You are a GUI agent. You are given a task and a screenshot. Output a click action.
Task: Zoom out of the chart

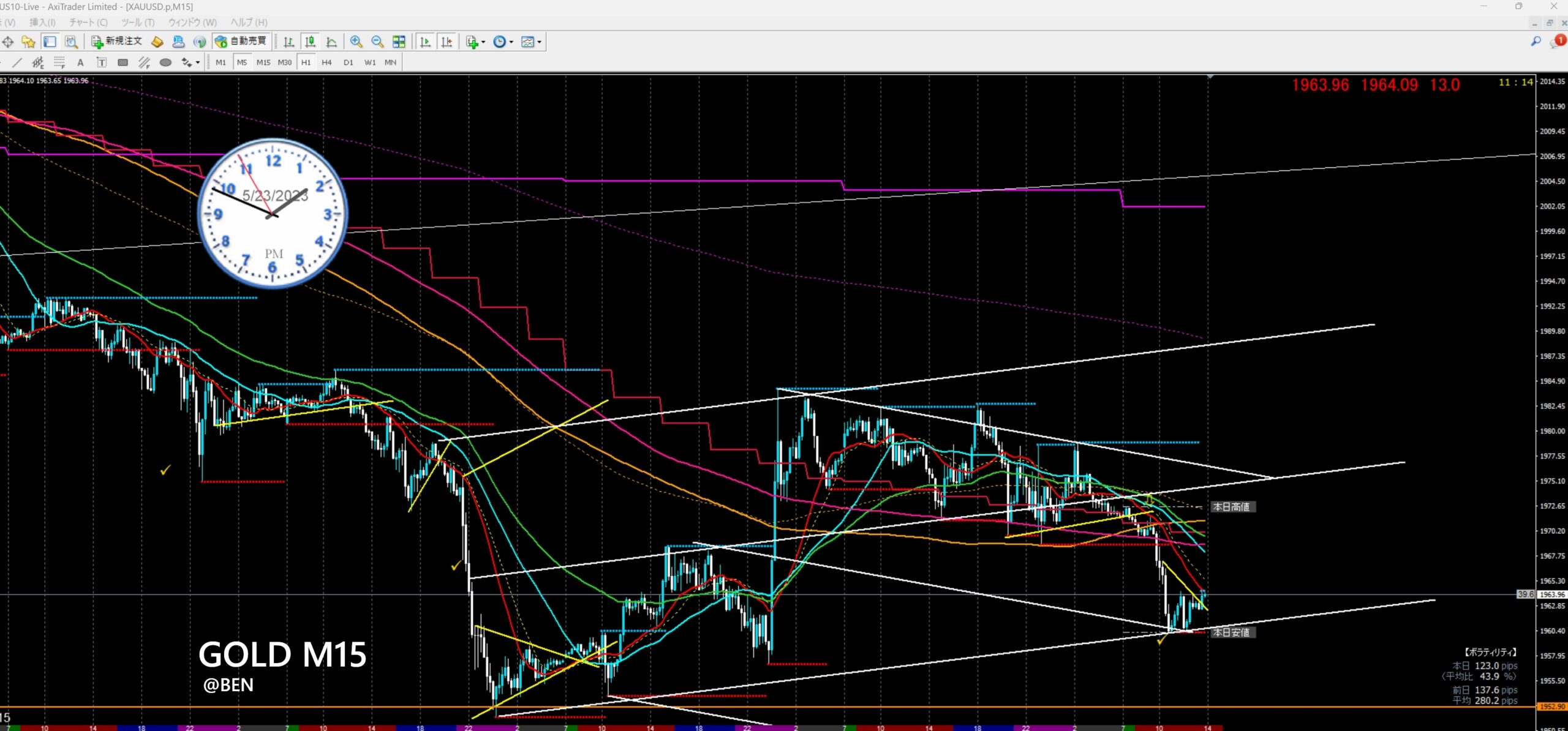[x=377, y=42]
